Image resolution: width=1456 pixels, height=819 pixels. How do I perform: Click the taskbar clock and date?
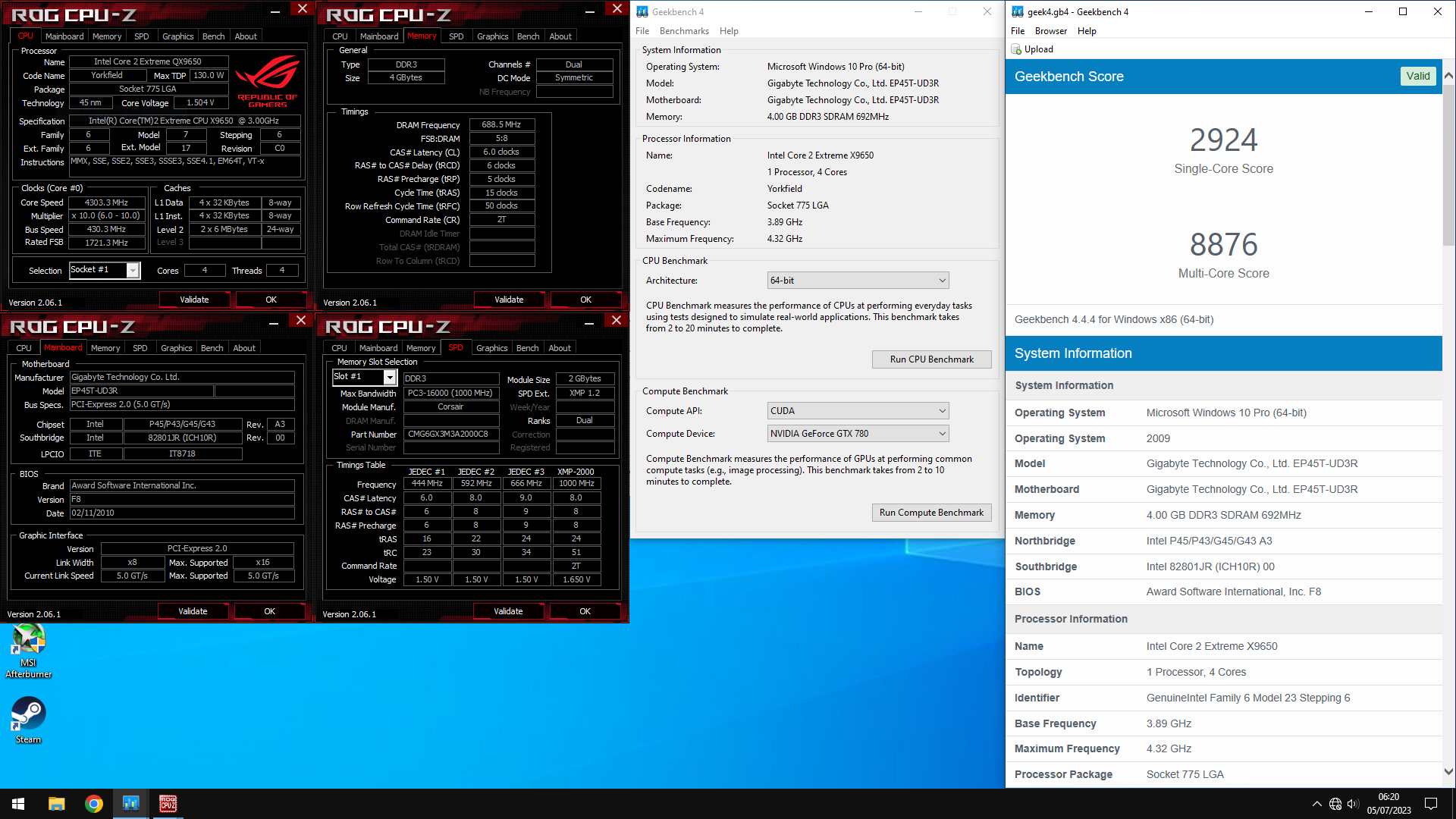click(x=1389, y=804)
